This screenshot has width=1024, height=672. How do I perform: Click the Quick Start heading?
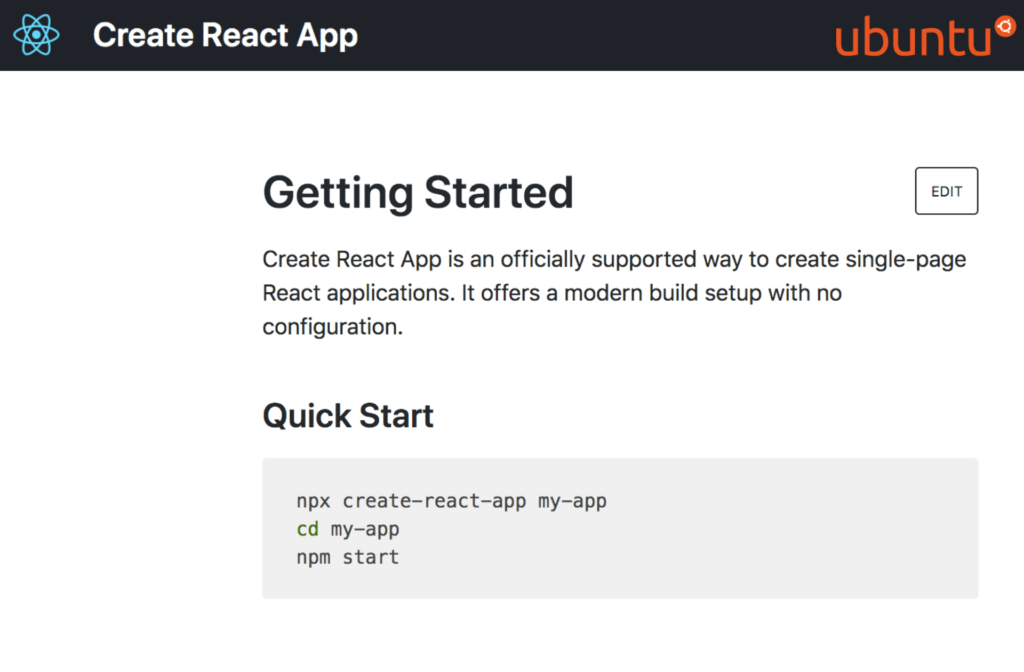[x=347, y=415]
